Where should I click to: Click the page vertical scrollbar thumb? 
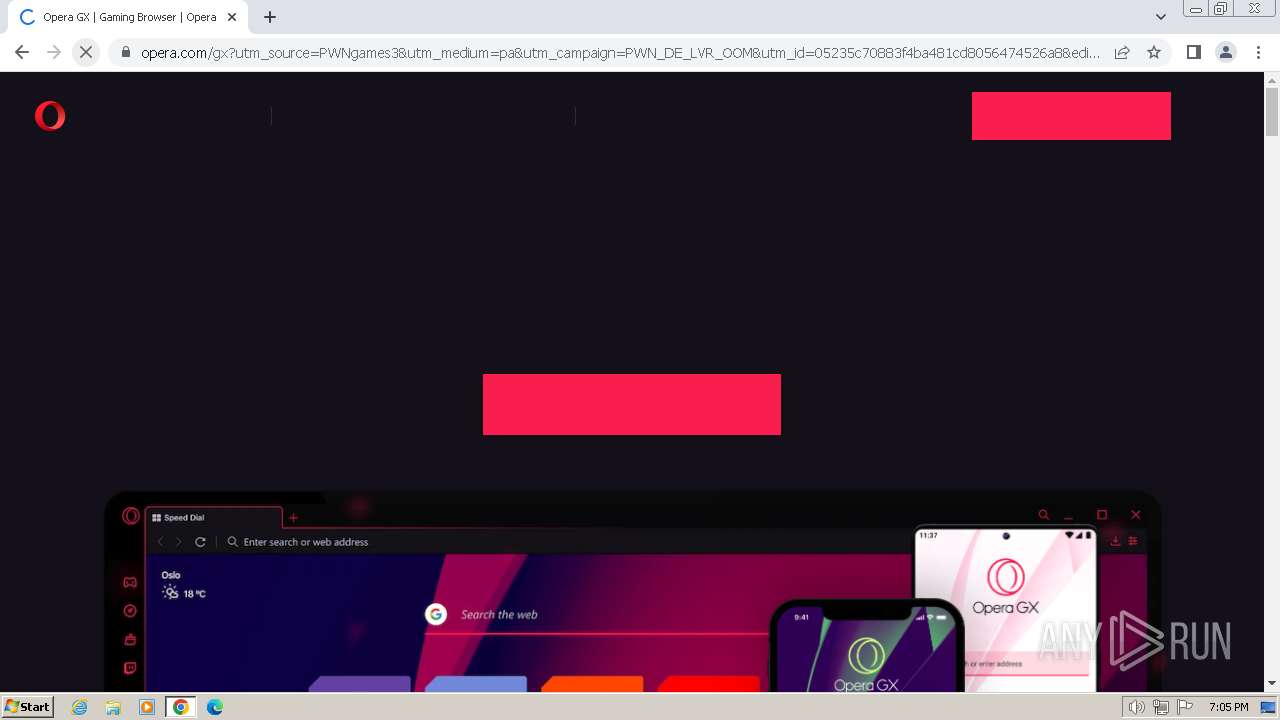click(1272, 111)
